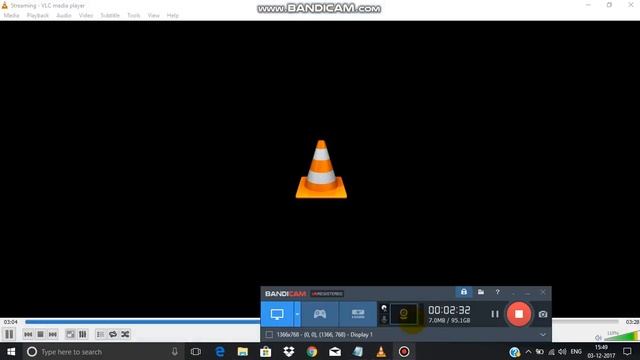Stop VLC playback
Viewport: 640px width, 360px height.
(x=40, y=334)
